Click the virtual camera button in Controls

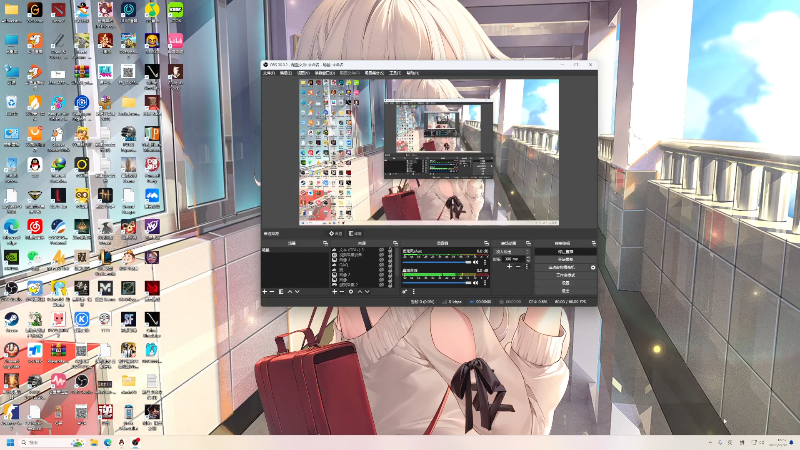(562, 267)
